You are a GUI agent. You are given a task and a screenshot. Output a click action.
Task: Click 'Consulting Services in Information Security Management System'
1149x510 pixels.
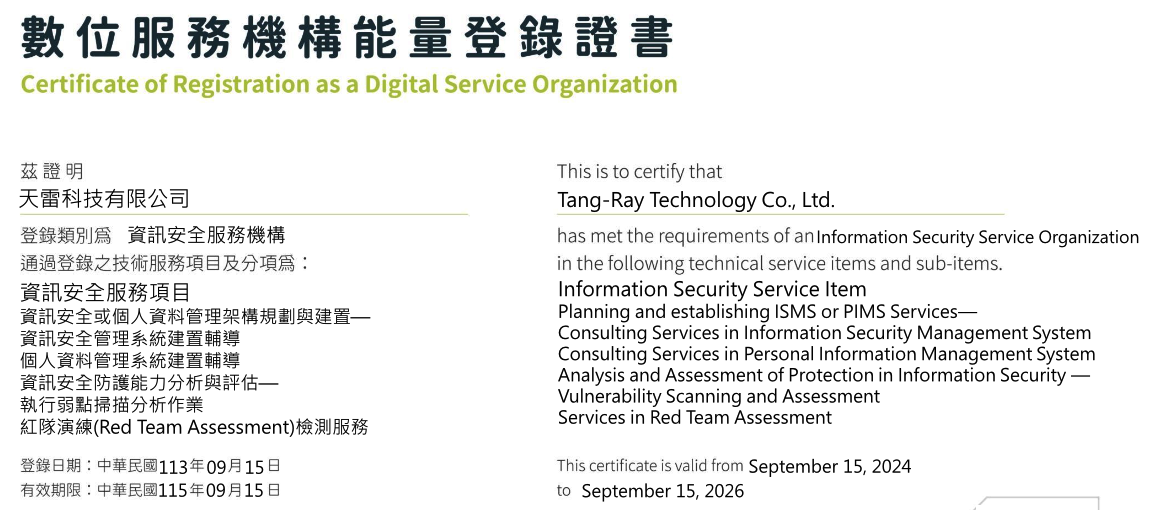click(x=824, y=333)
